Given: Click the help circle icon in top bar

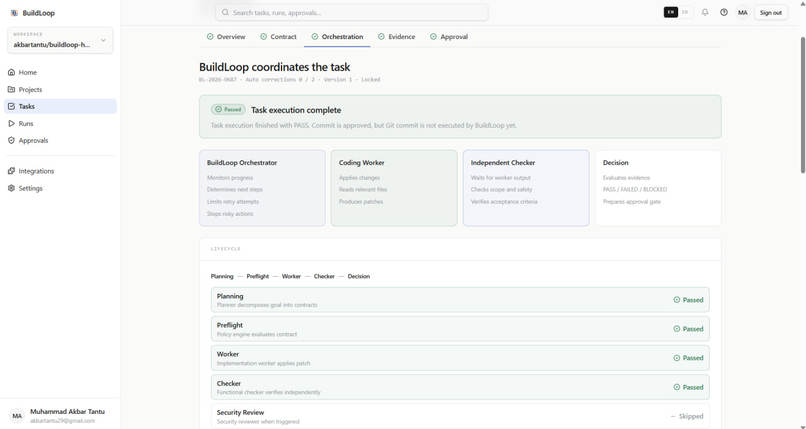Looking at the screenshot, I should click(724, 12).
